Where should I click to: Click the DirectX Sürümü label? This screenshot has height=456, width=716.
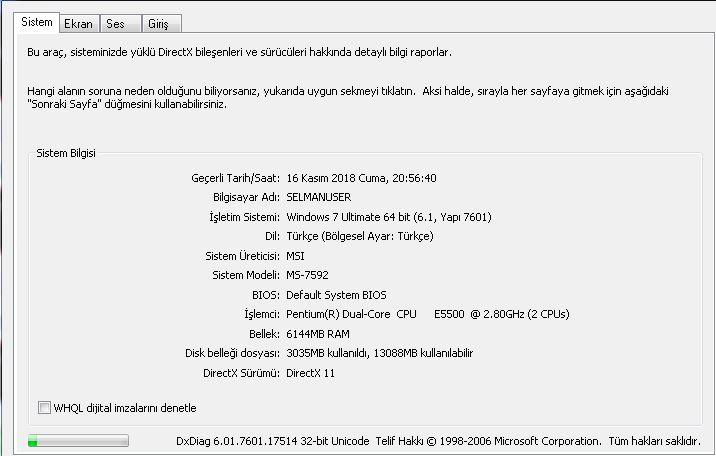click(242, 373)
